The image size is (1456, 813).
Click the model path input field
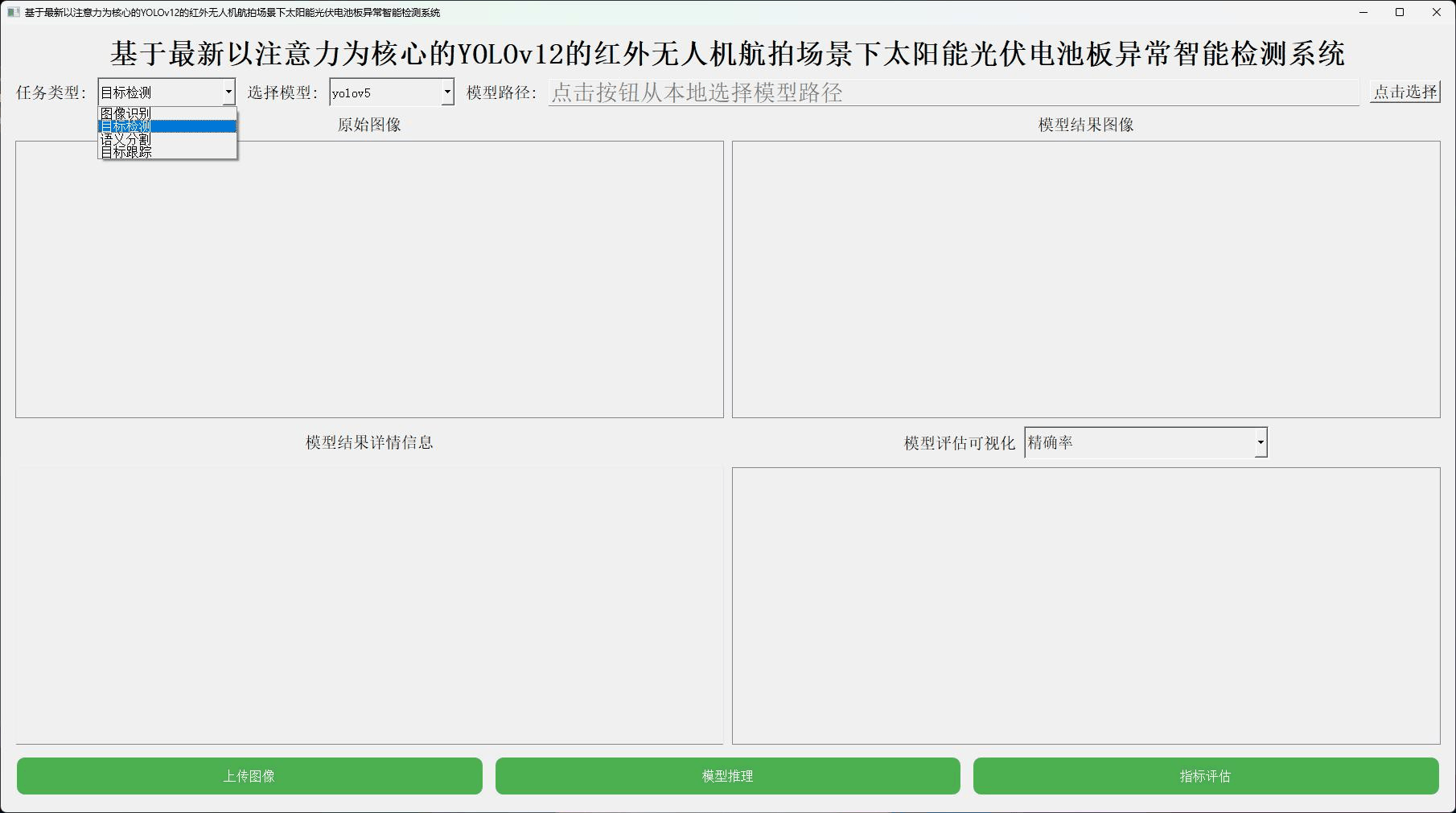(953, 92)
